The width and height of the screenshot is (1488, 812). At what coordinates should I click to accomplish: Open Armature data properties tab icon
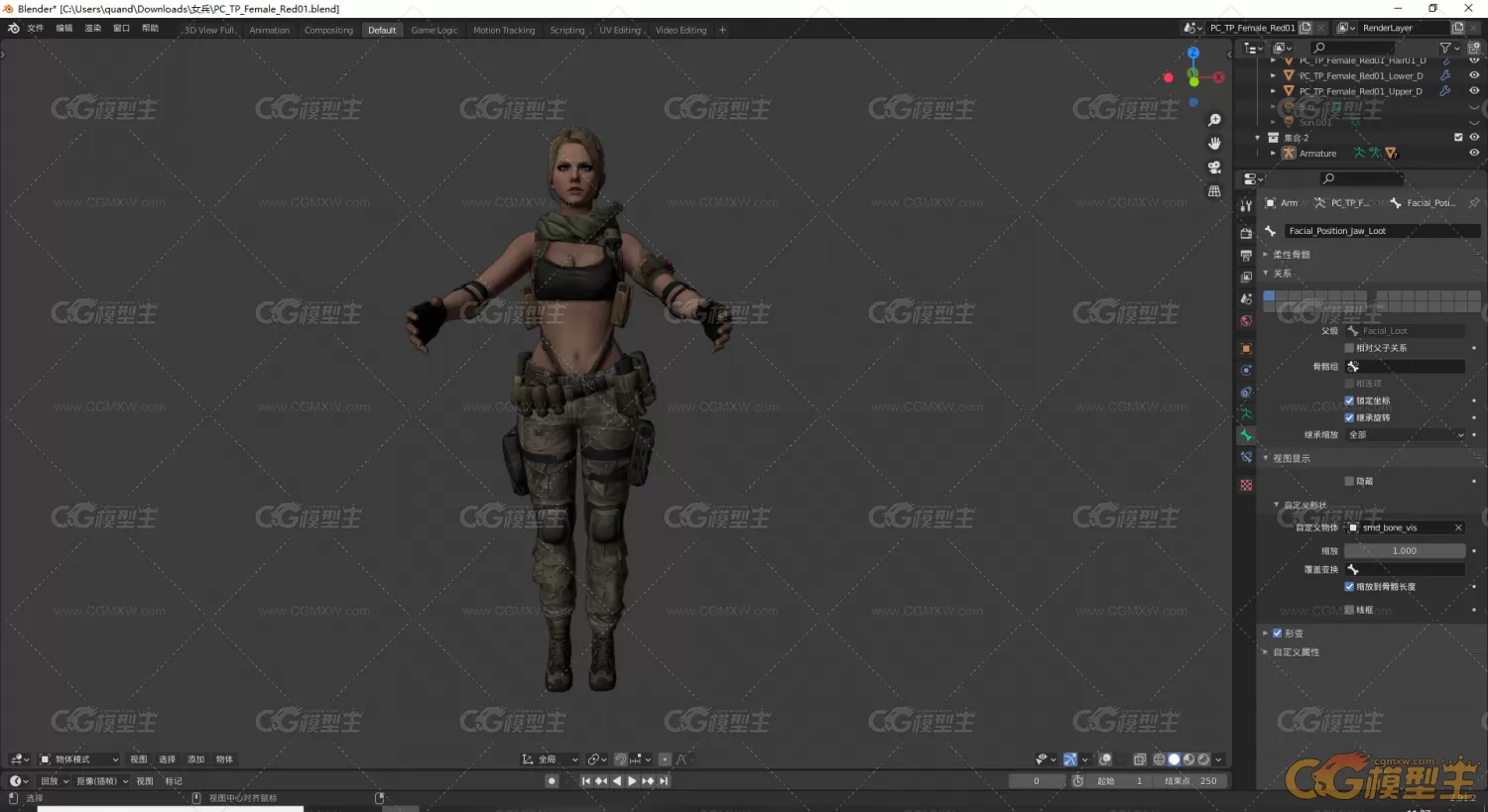point(1246,413)
